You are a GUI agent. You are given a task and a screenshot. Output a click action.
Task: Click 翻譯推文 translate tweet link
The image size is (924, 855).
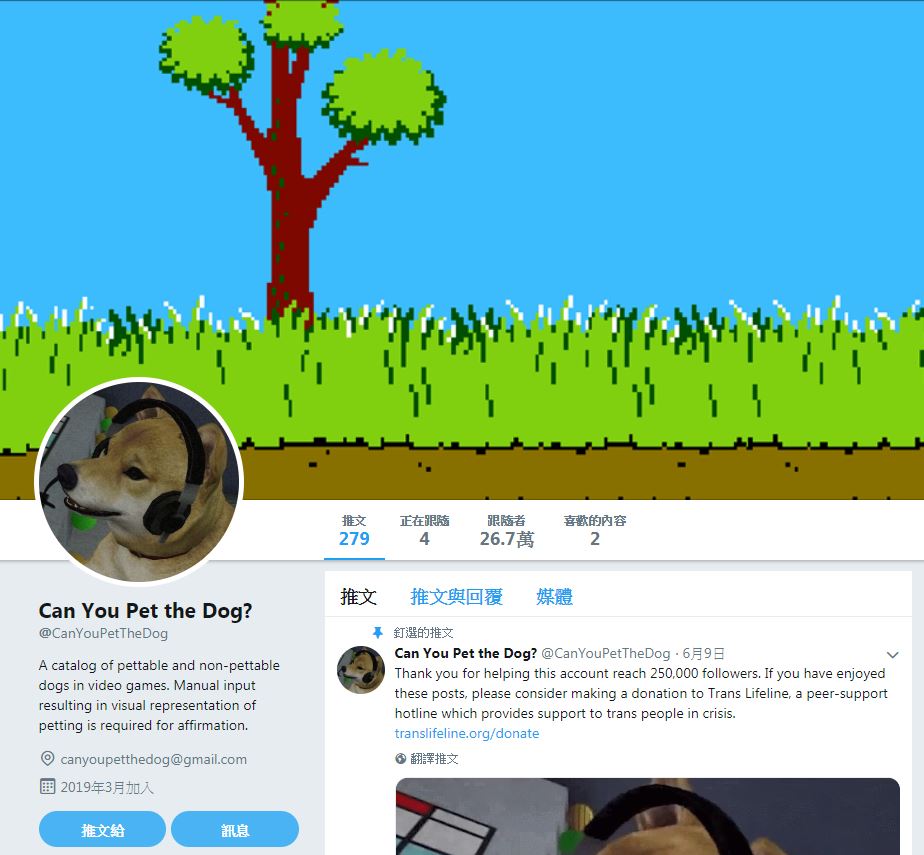click(434, 759)
